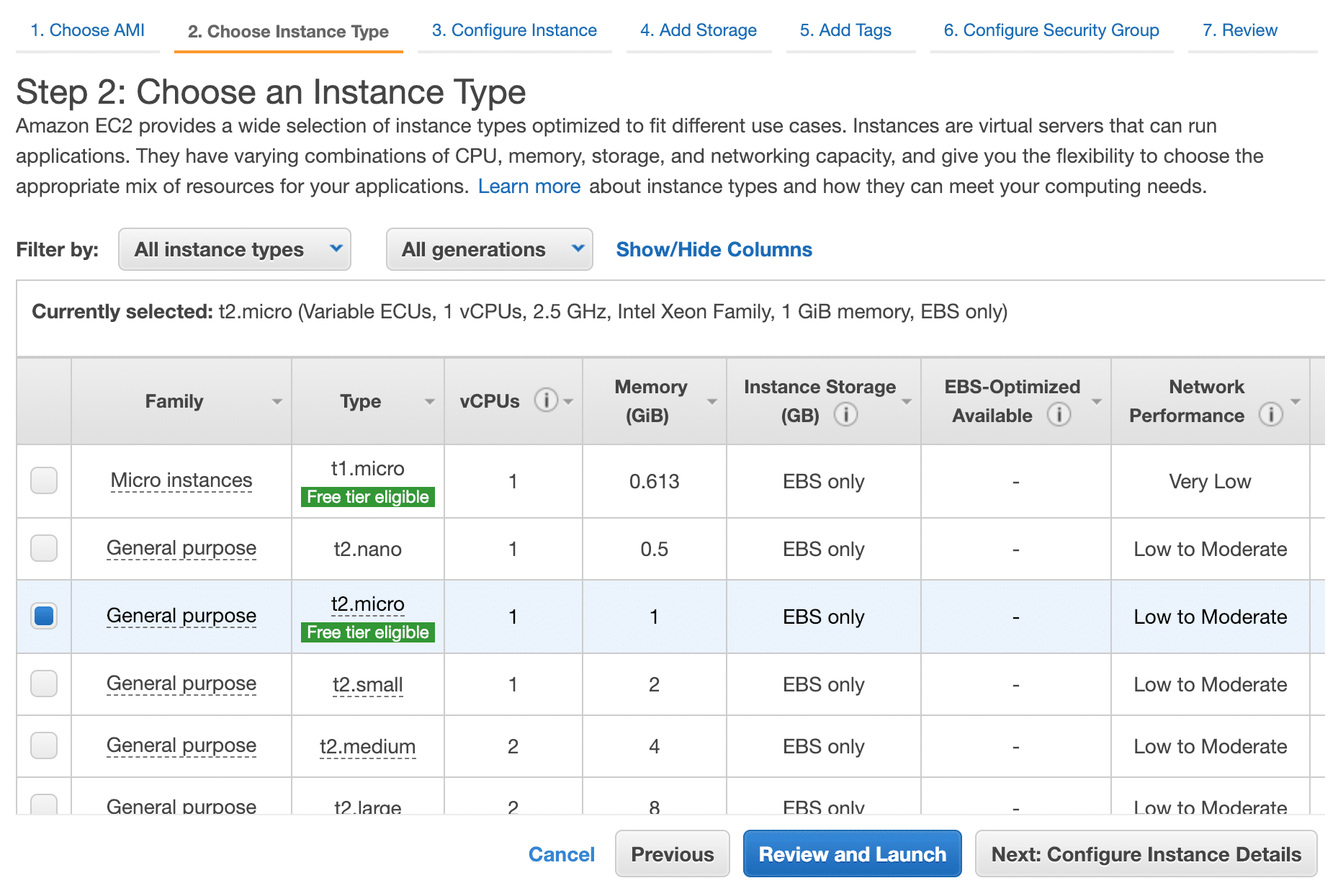The width and height of the screenshot is (1338, 896).
Task: Click the vCPUs info icon
Action: pyautogui.click(x=545, y=401)
